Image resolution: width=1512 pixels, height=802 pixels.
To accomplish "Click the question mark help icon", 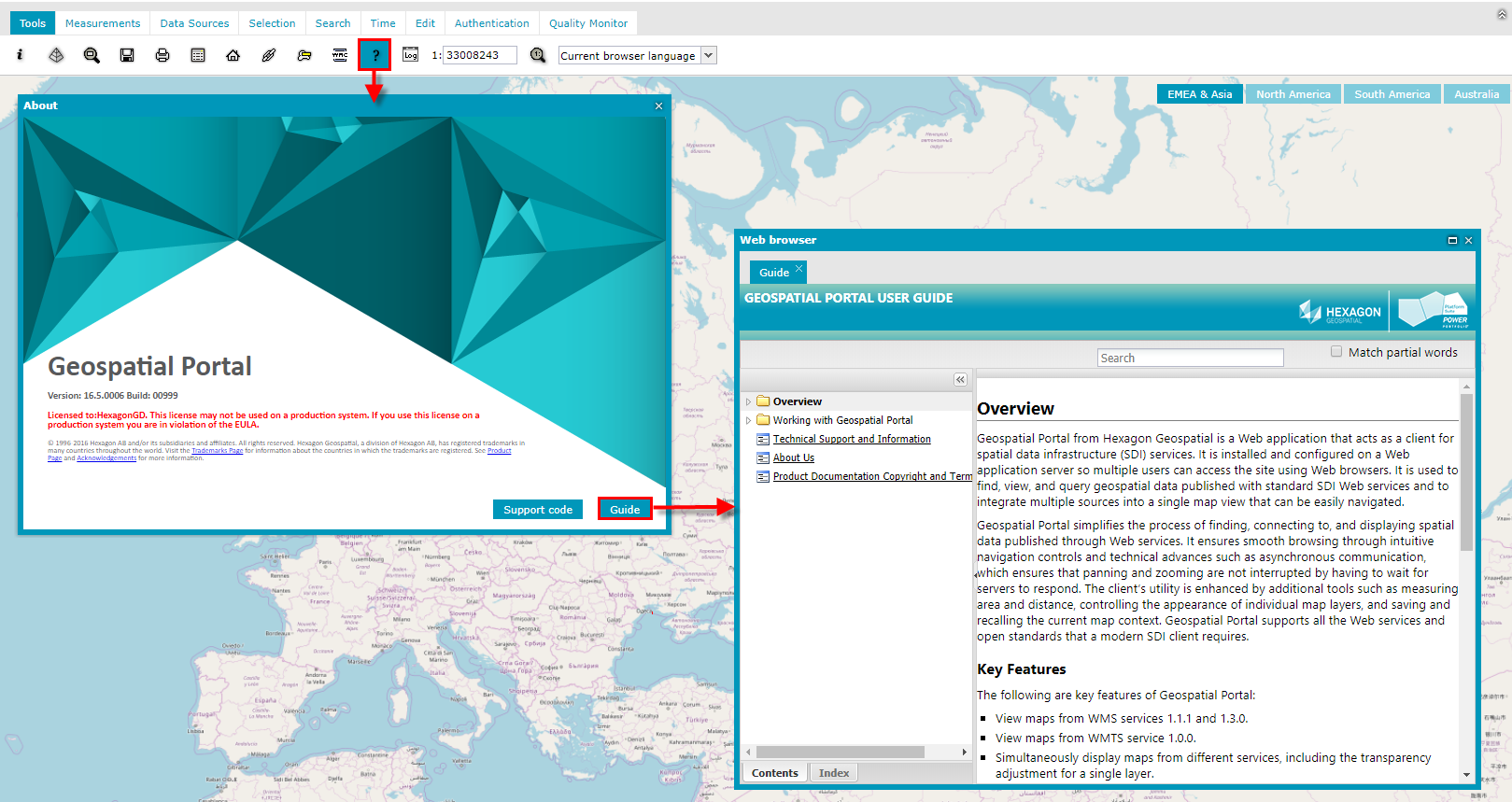I will click(x=375, y=56).
